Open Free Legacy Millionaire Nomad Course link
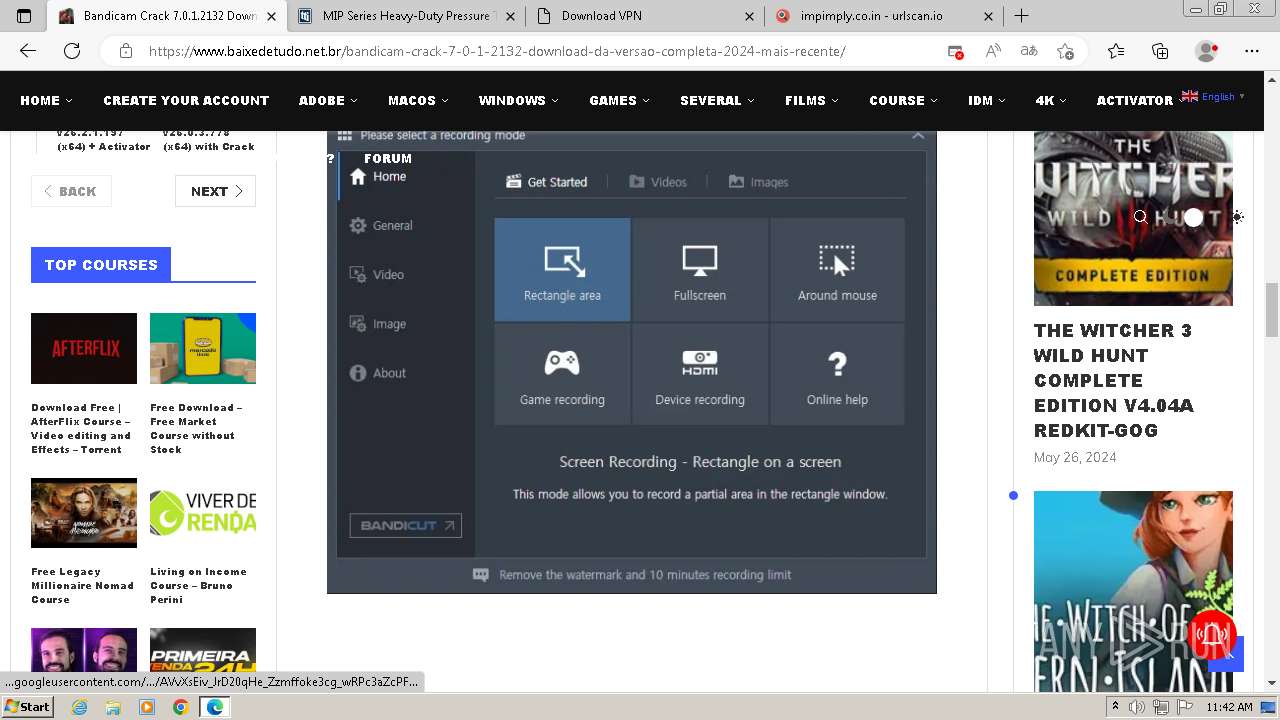 (x=82, y=586)
